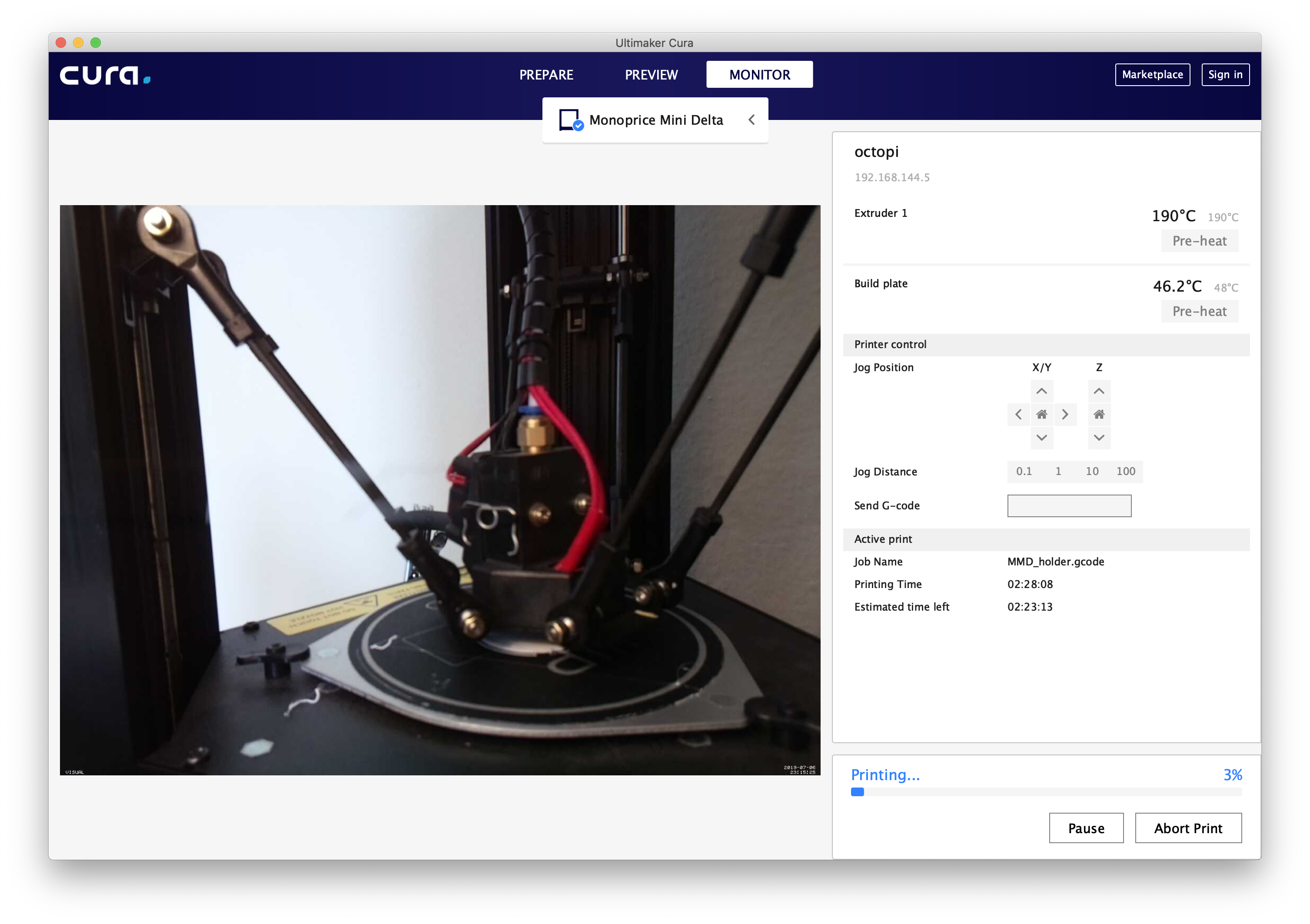Jog X/Y right arrow
Viewport: 1310px width, 924px height.
1065,415
